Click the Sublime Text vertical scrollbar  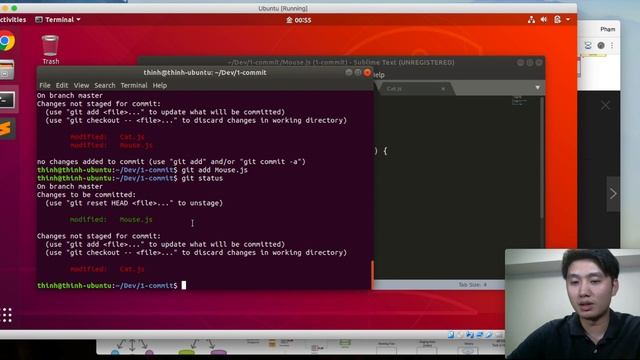(542, 157)
